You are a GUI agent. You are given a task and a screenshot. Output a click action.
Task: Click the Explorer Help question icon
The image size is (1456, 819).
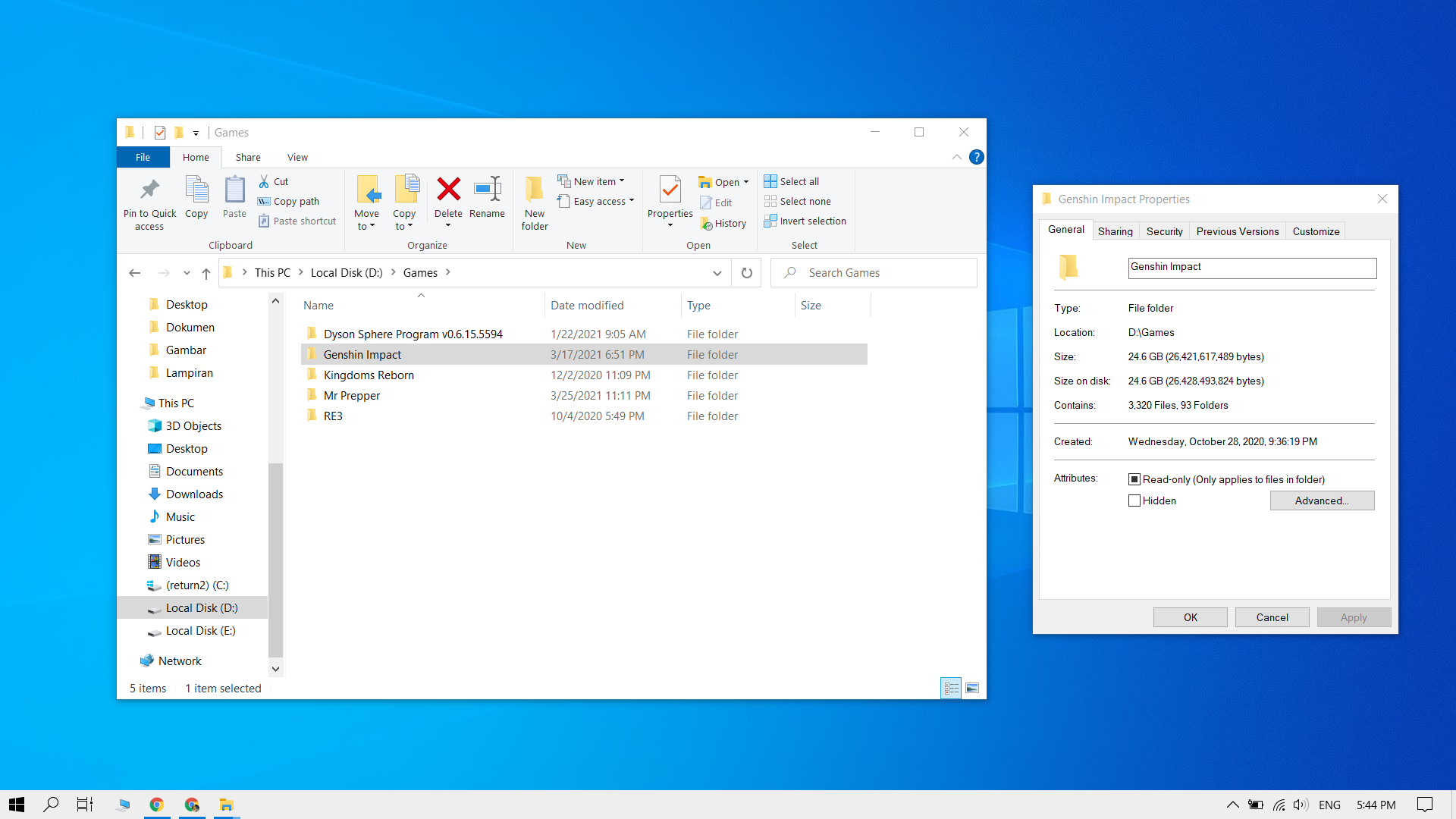pos(977,157)
